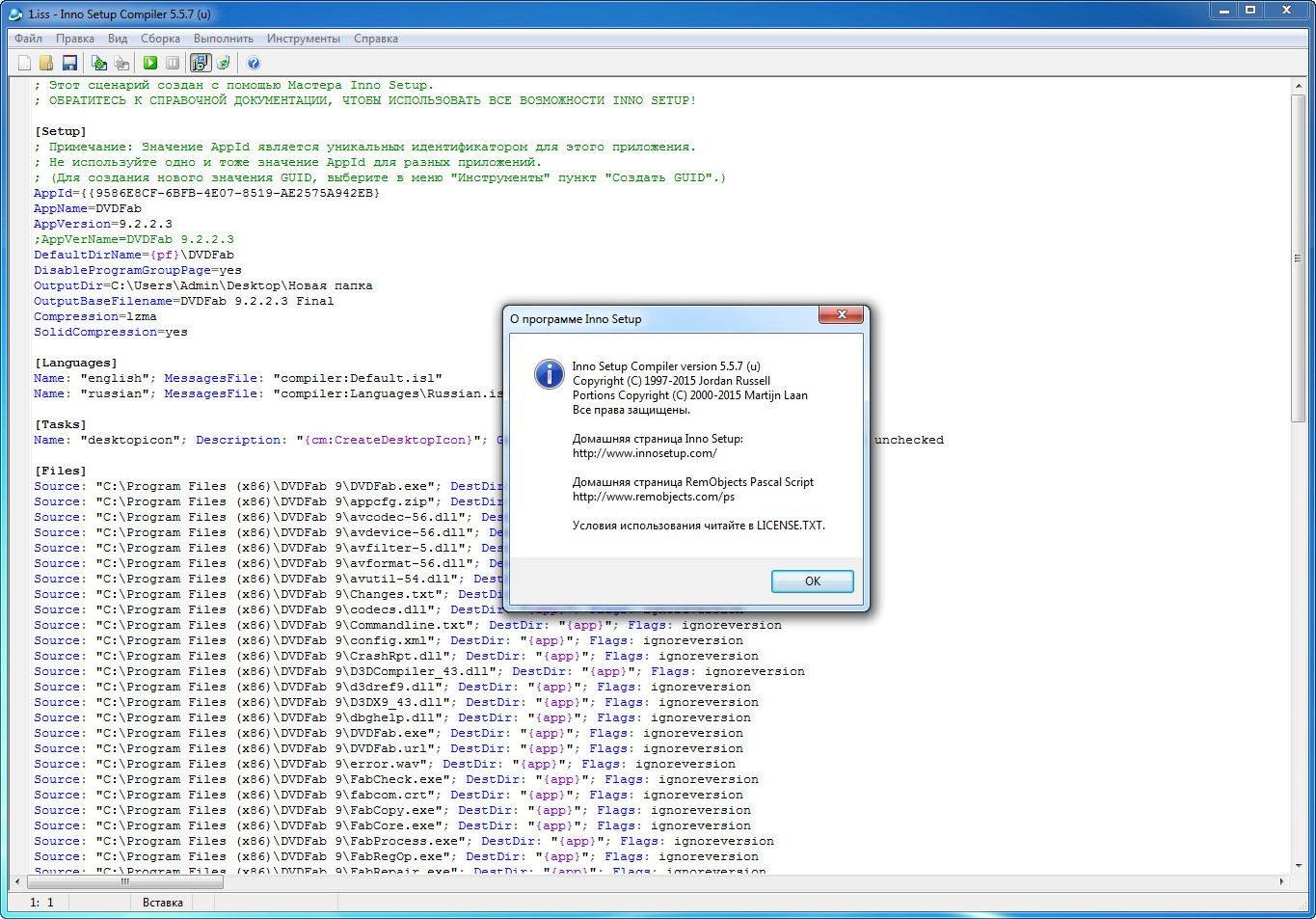This screenshot has height=919, width=1316.
Task: Click the horizontal scroll right arrow
Action: [1281, 881]
